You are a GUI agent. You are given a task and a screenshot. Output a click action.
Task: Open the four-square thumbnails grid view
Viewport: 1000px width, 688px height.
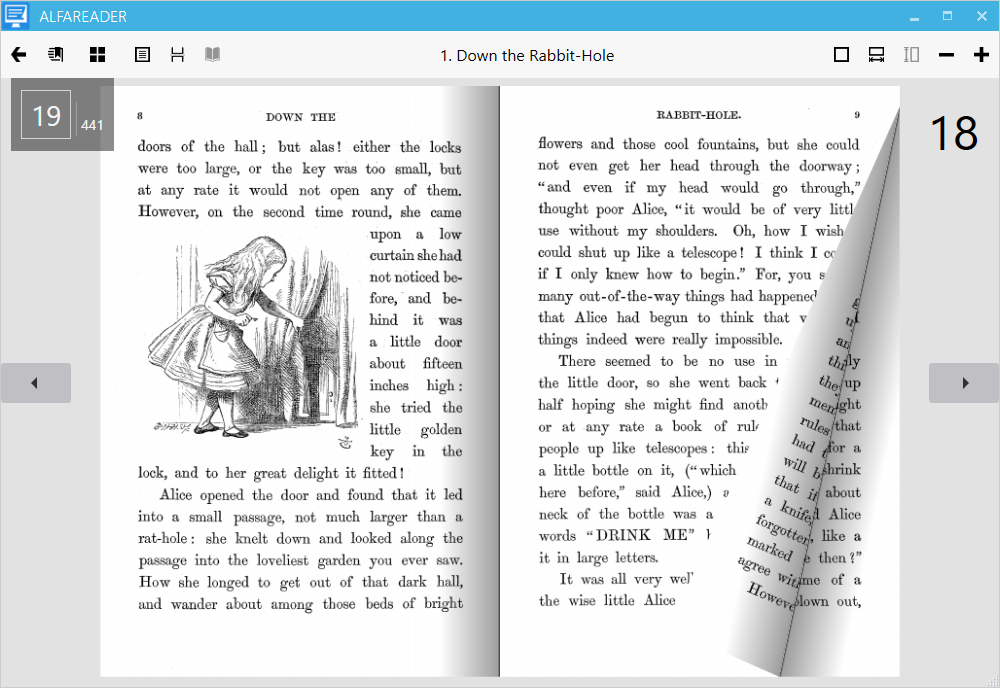click(x=97, y=55)
